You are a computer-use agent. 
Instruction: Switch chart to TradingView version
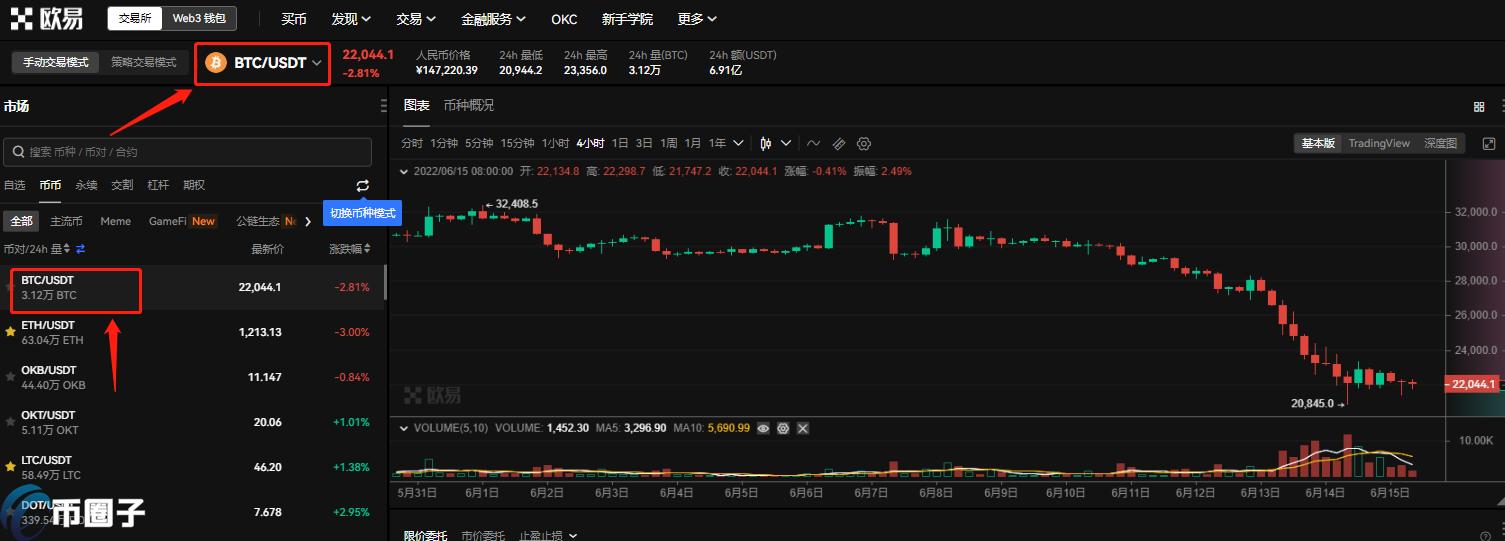coord(1378,143)
